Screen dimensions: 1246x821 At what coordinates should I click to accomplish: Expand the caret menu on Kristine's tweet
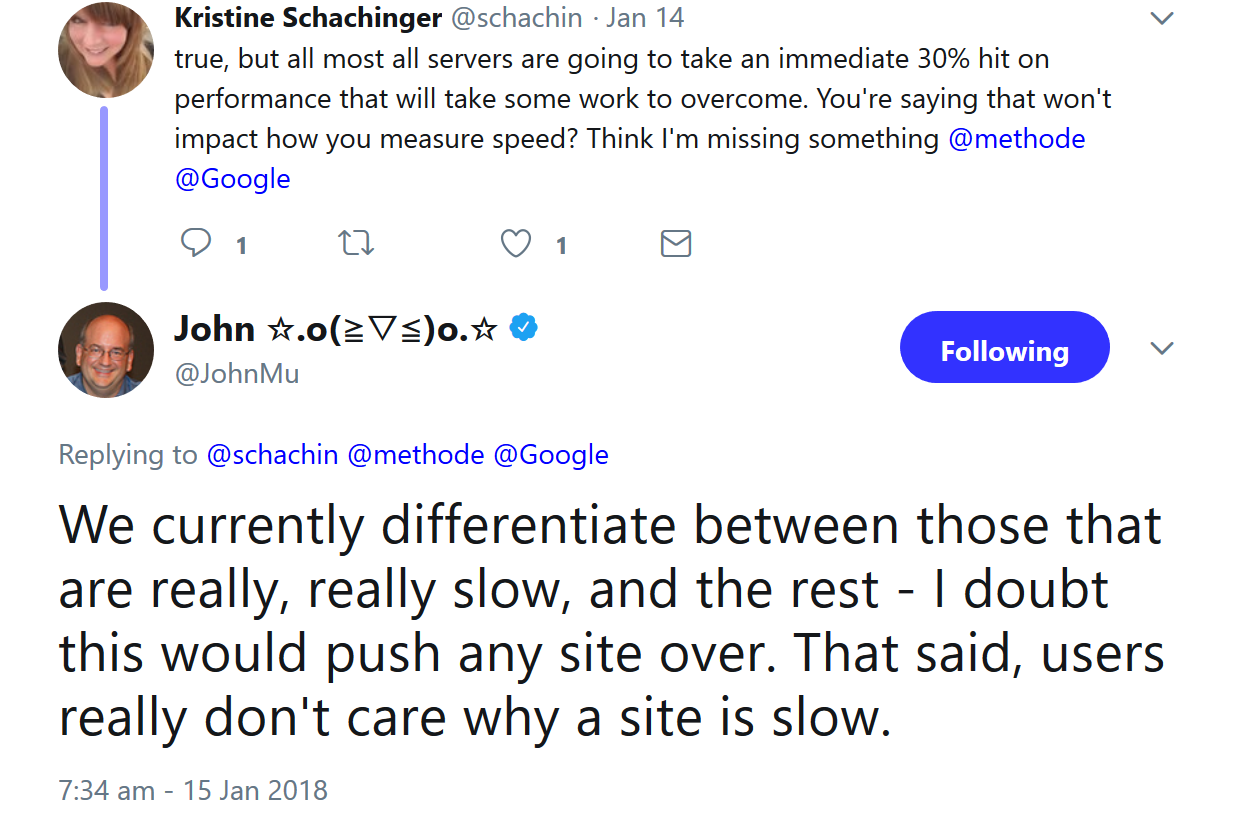tap(1162, 17)
